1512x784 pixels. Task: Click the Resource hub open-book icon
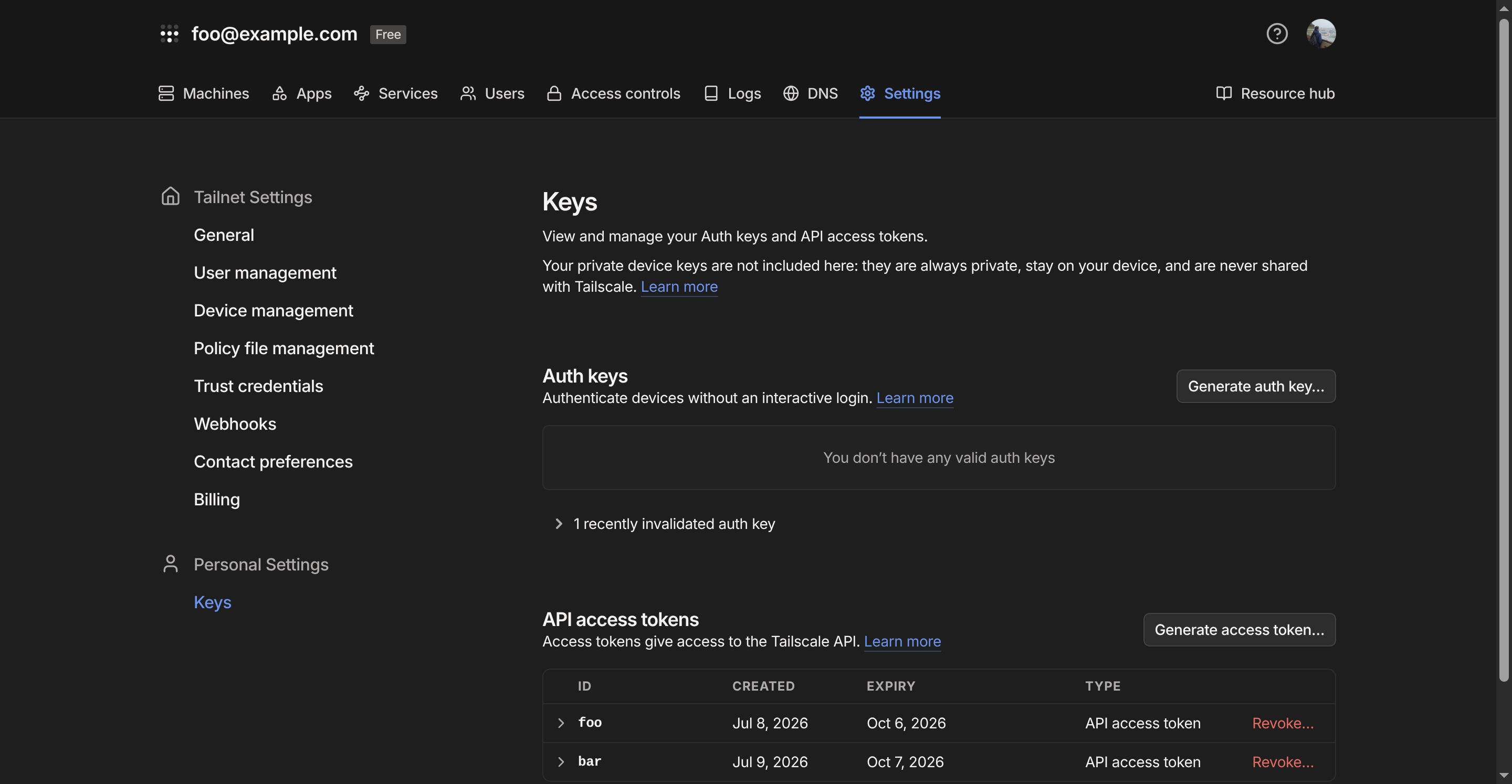tap(1224, 93)
